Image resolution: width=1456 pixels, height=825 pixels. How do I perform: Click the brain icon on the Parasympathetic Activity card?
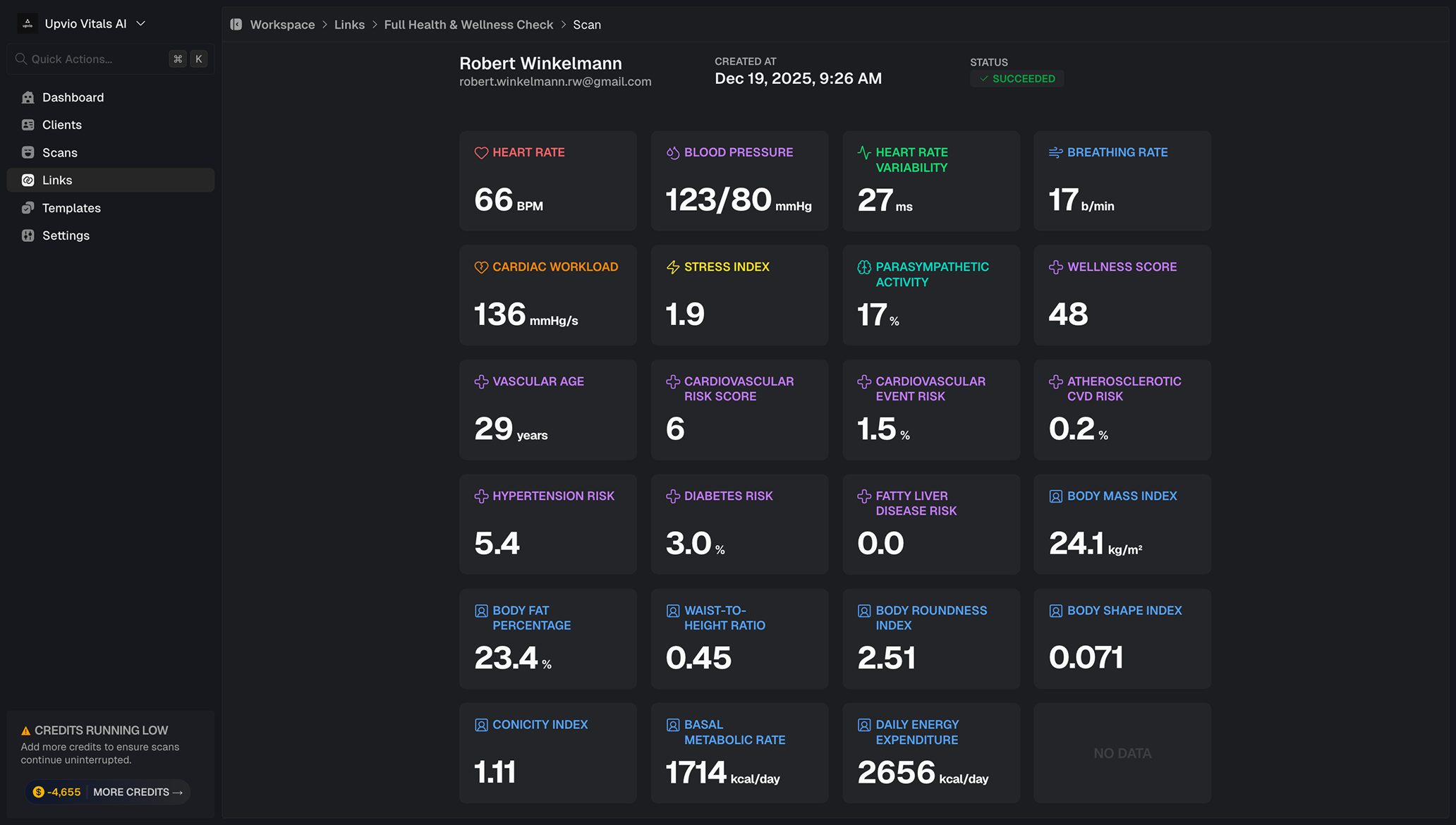pyautogui.click(x=864, y=267)
